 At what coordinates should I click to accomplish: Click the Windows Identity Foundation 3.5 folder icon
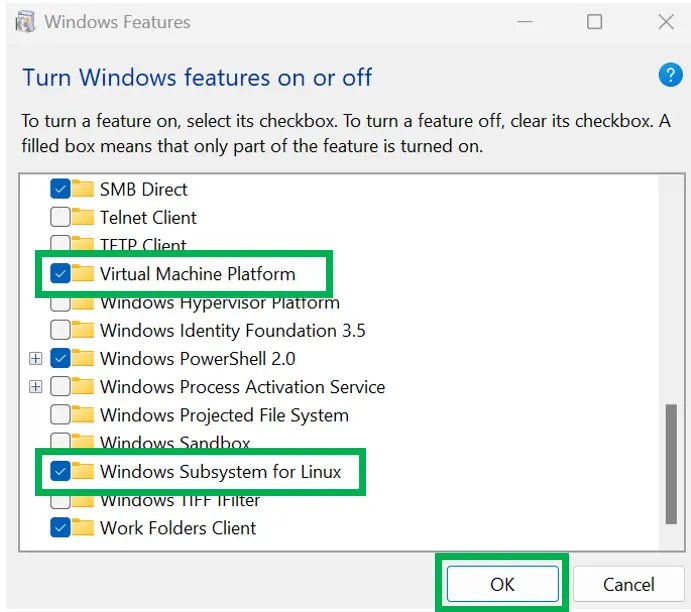click(x=82, y=330)
